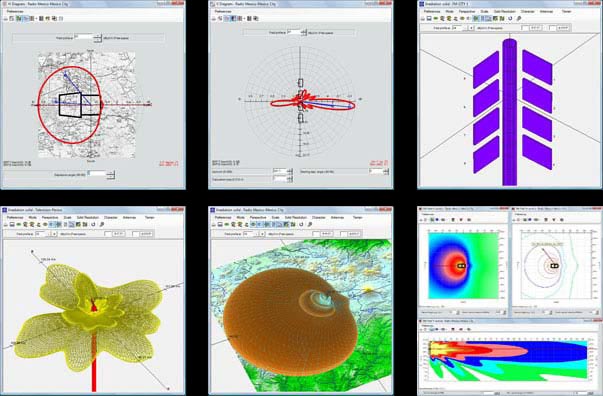Click save disk icon in FM-CITY irradiation solid toolbar
Viewport: 603px width, 396px height.
(x=429, y=18)
